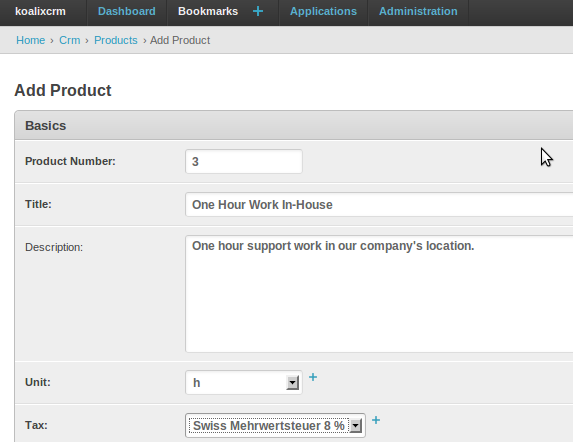
Task: Add a new Unit with the plus icon
Action: tap(313, 377)
